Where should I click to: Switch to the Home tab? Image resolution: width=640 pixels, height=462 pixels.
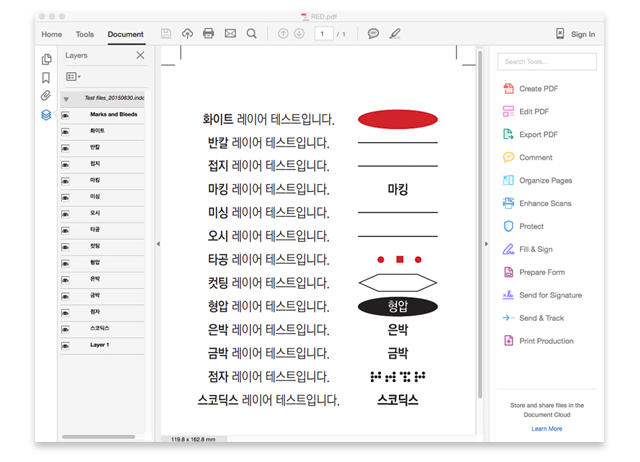pyautogui.click(x=51, y=34)
